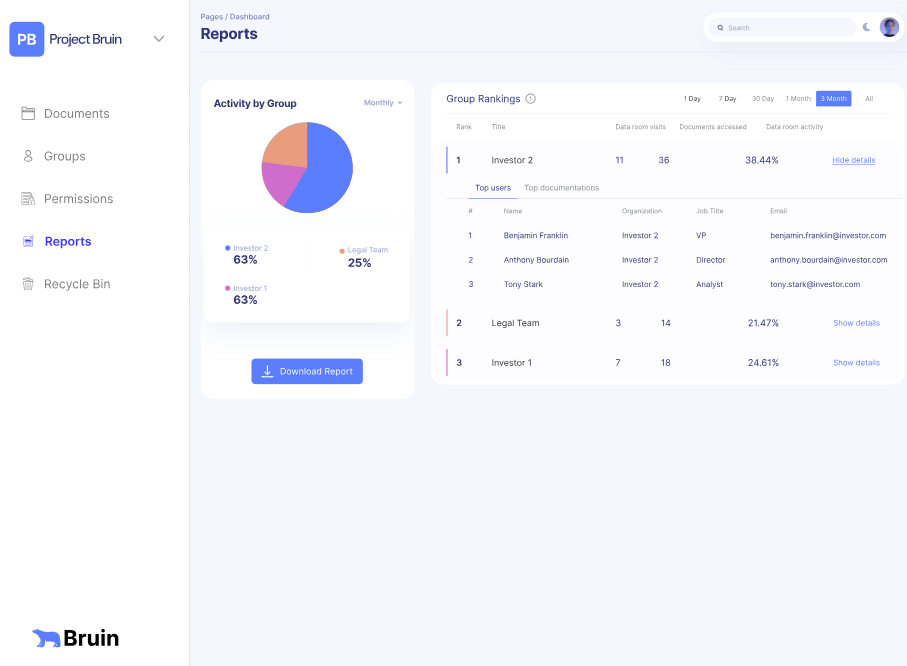This screenshot has height=666, width=907.
Task: Click the Pages / Dashboard breadcrumb
Action: [x=235, y=17]
